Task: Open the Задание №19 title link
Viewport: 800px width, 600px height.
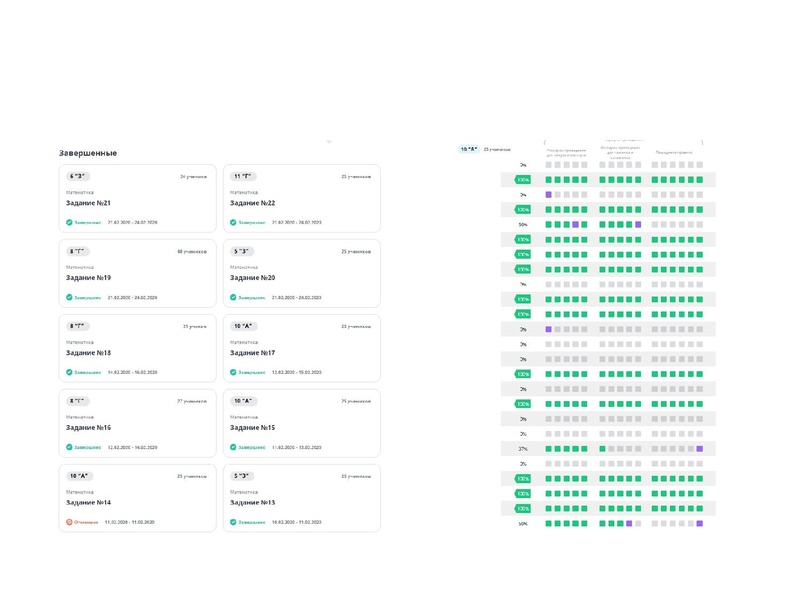Action: pos(88,278)
